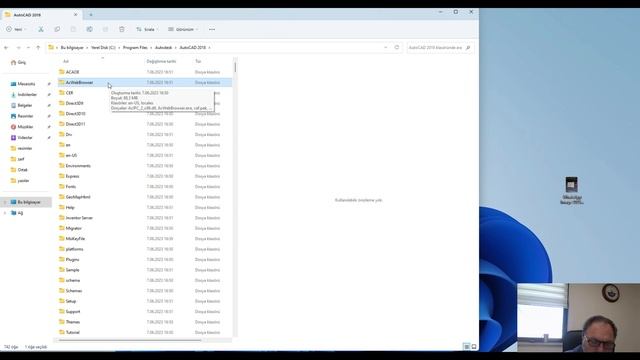Sort by Tür column header

[x=198, y=61]
